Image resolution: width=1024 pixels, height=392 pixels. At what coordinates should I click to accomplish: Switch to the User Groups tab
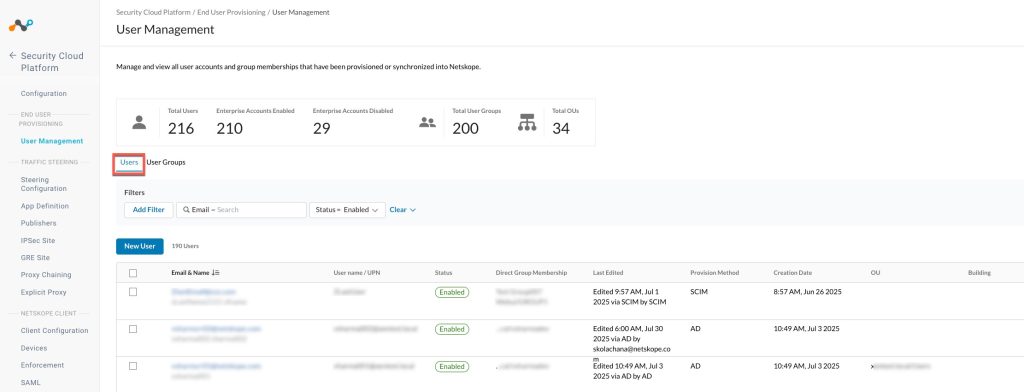point(166,162)
